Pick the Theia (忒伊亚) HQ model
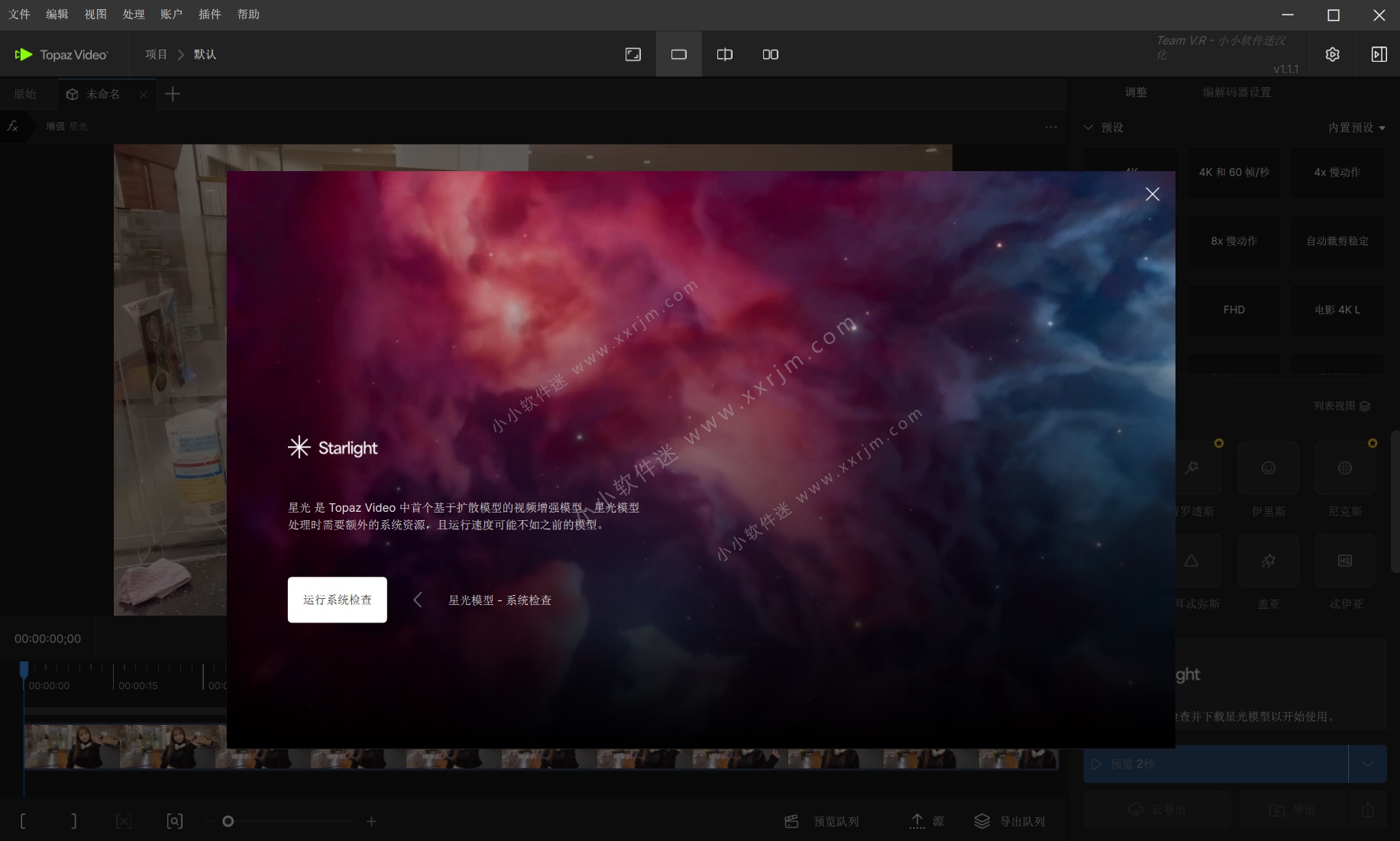 1346,560
